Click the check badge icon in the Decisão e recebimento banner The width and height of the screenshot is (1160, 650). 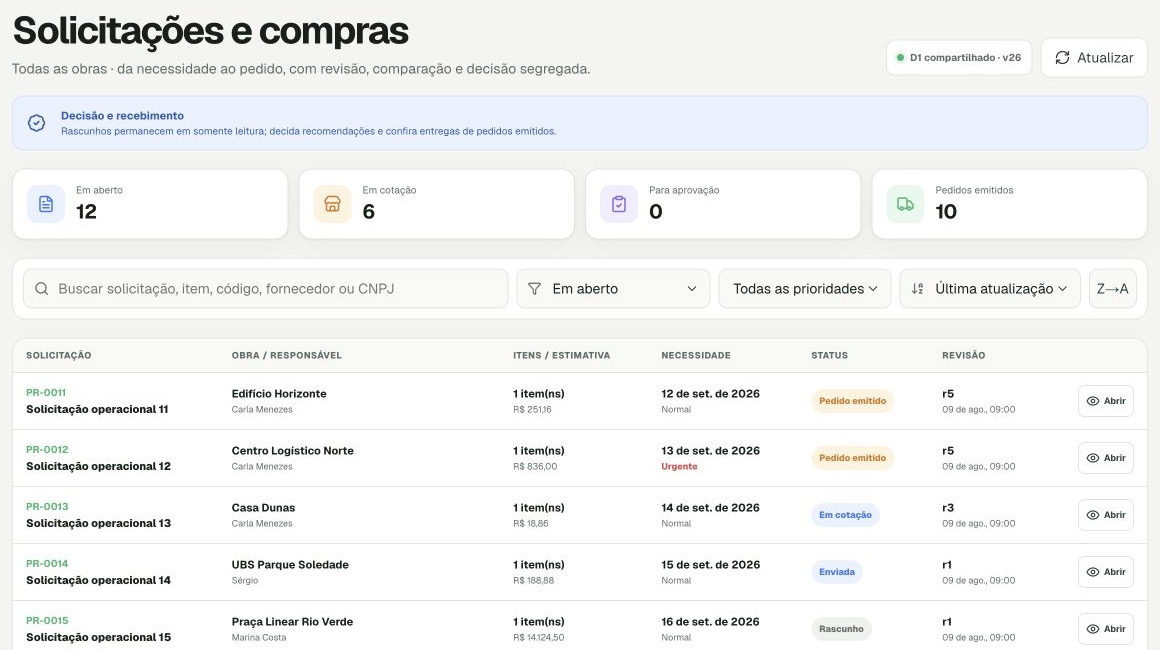(36, 123)
